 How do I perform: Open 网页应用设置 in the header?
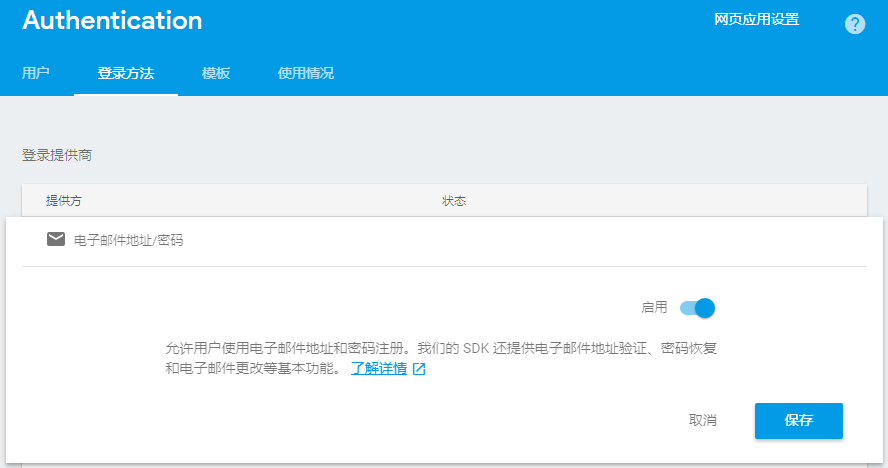point(756,20)
